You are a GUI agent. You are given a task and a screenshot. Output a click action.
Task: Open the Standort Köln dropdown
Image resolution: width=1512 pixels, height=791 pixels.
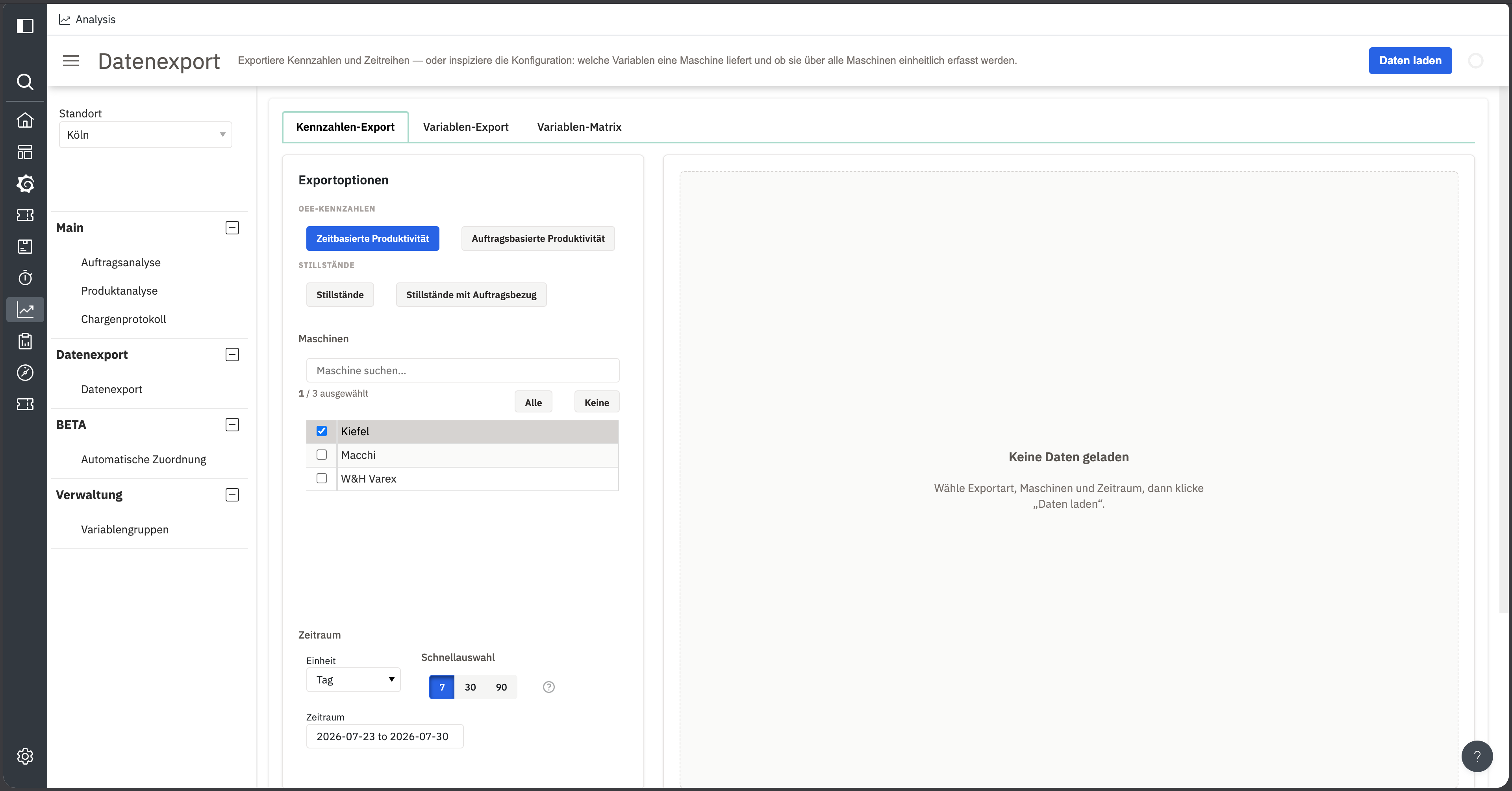click(x=146, y=134)
